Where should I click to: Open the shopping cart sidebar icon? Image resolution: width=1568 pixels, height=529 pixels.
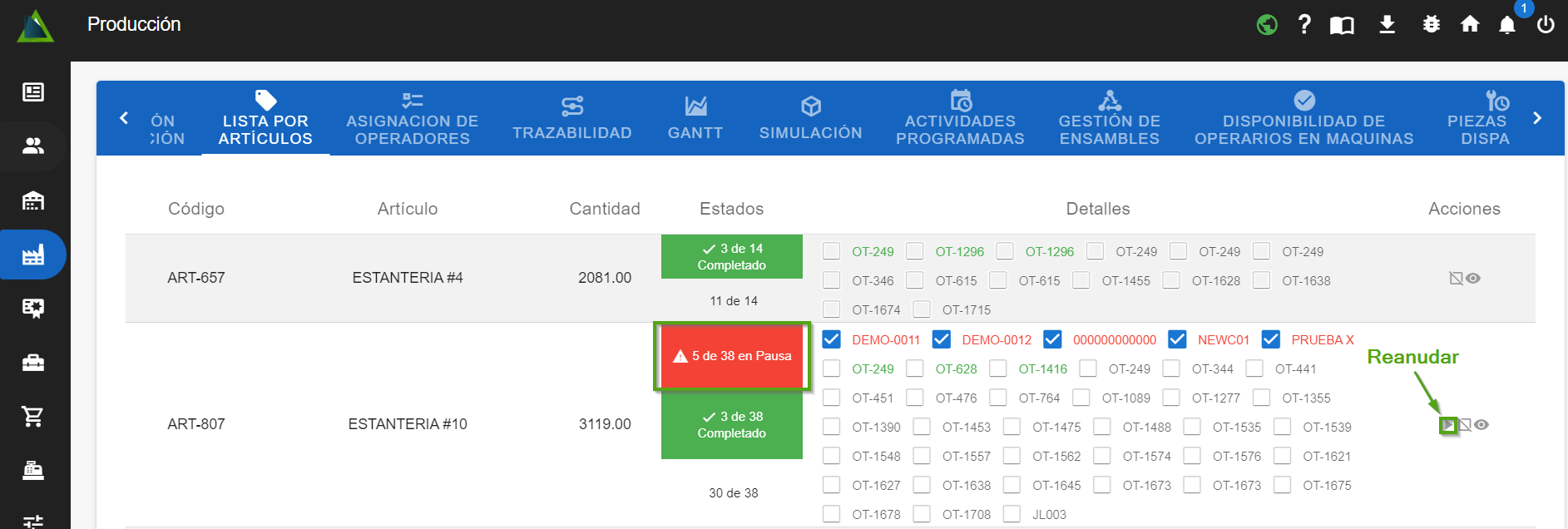tap(33, 417)
